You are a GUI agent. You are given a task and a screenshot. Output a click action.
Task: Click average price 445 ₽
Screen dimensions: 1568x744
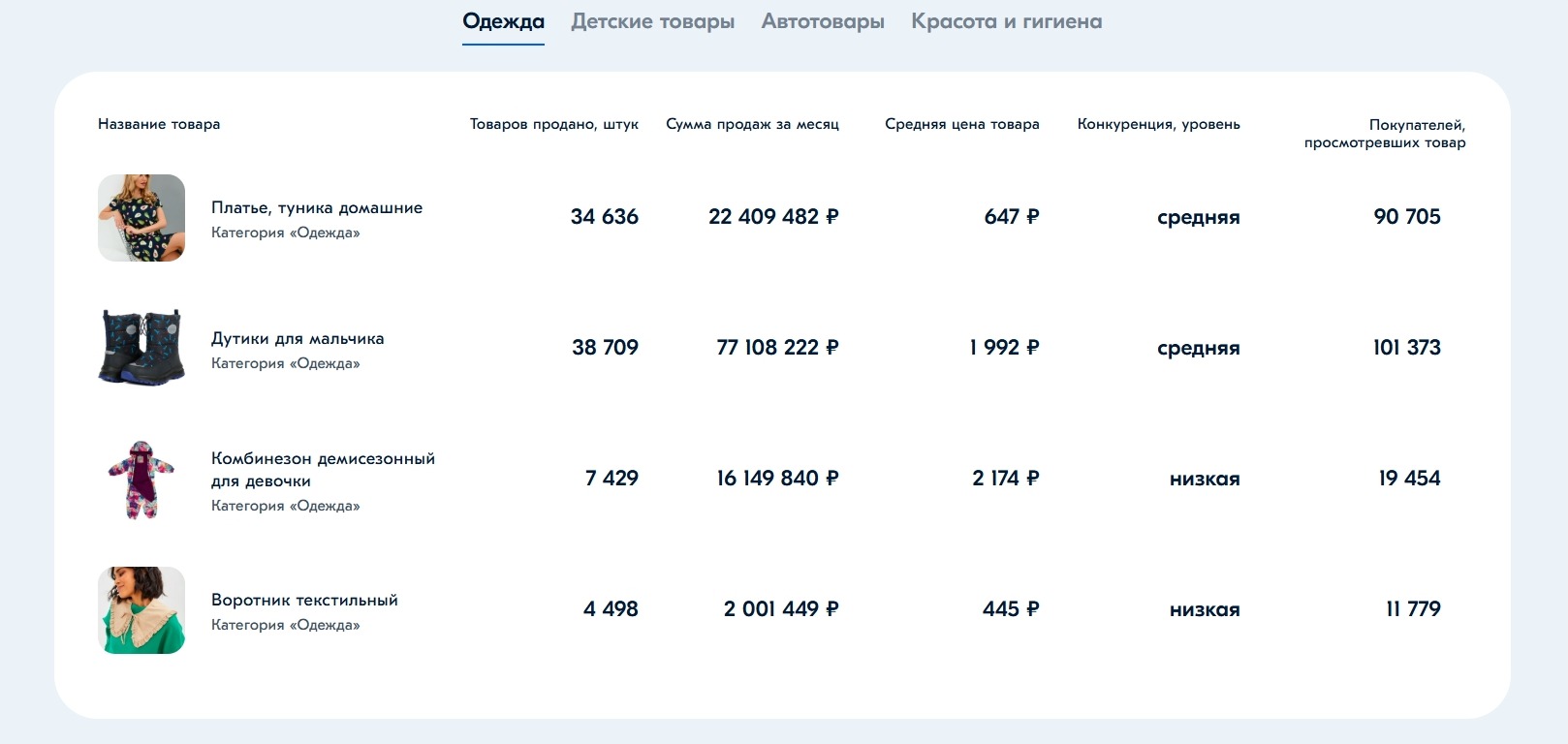[x=1011, y=609]
